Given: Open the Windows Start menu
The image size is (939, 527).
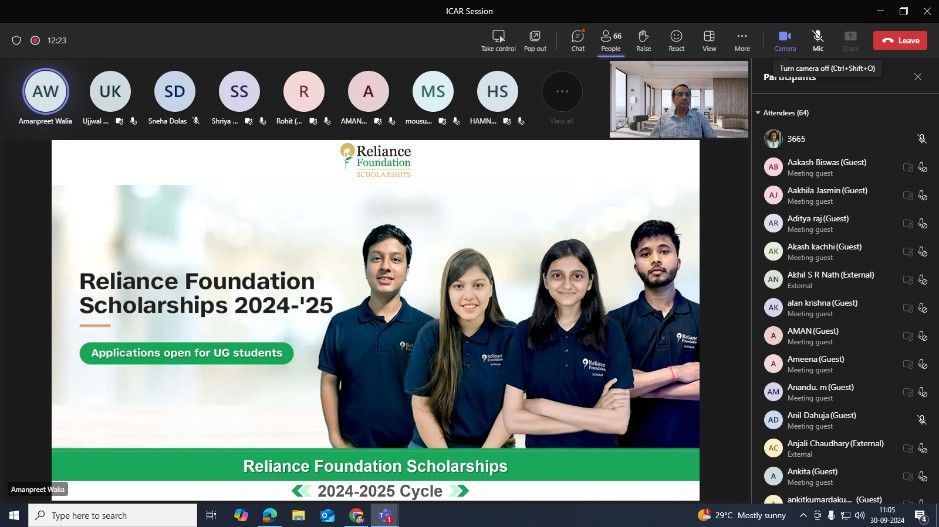Looking at the screenshot, I should point(14,515).
